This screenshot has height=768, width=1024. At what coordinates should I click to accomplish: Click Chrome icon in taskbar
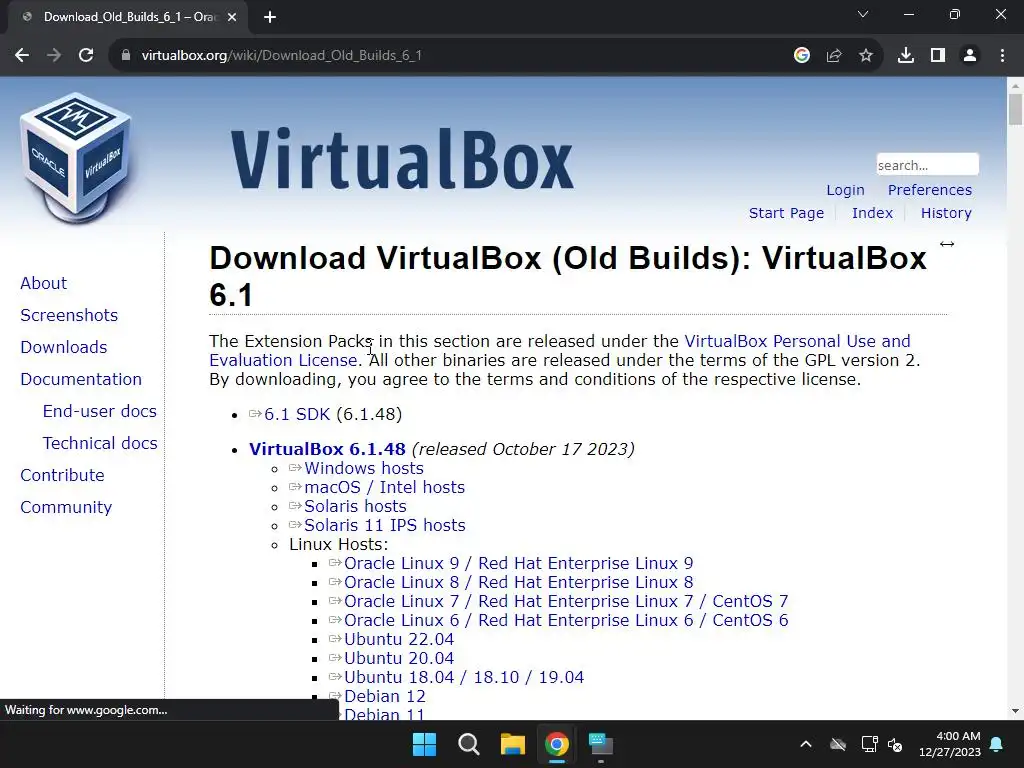(x=556, y=744)
